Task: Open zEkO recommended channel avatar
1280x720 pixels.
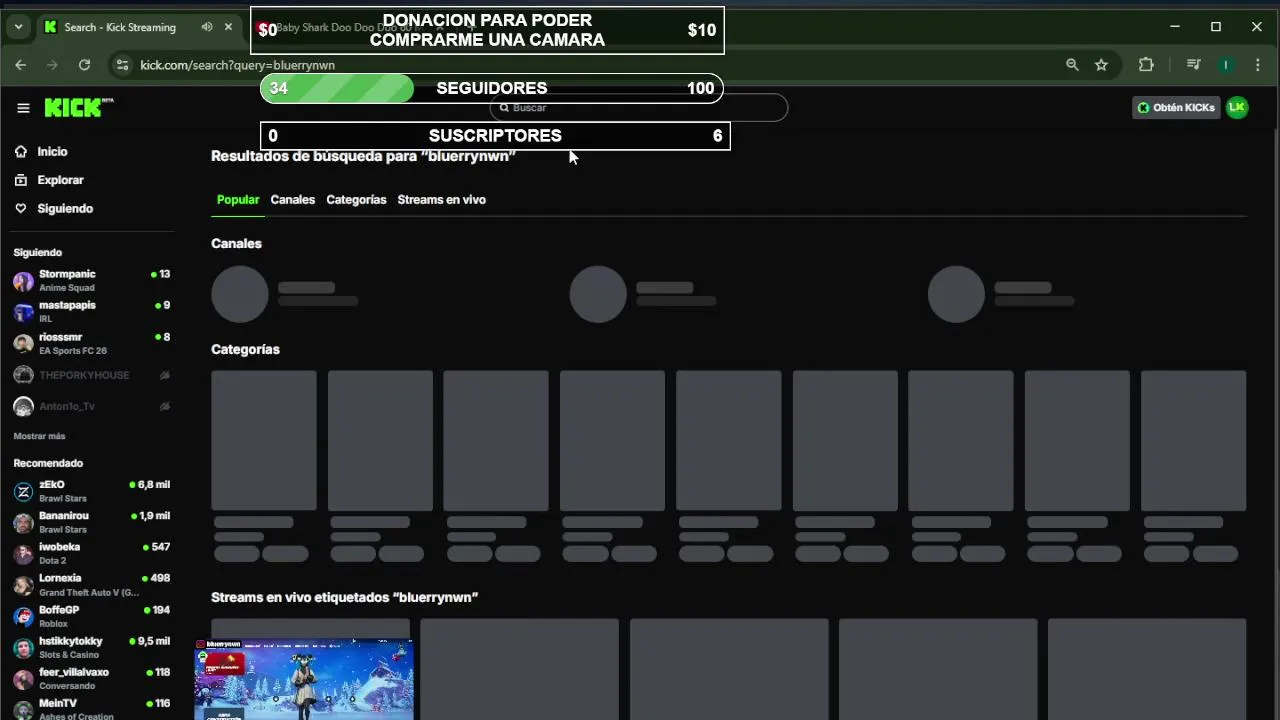Action: 23,491
